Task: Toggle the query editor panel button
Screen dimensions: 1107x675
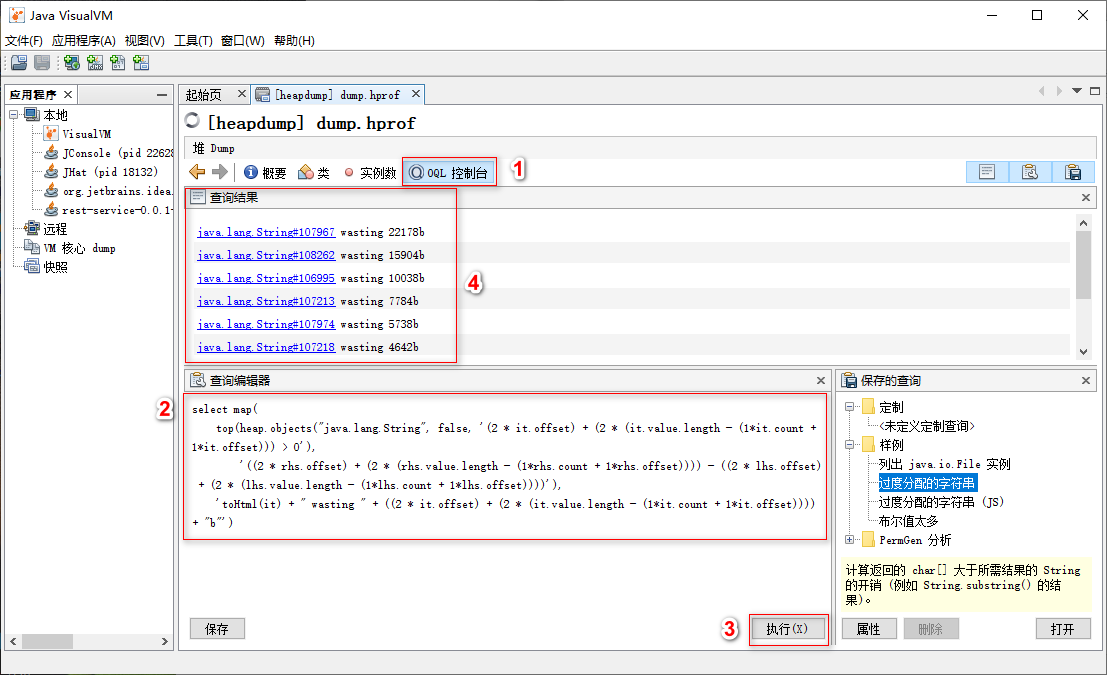Action: click(x=1030, y=172)
